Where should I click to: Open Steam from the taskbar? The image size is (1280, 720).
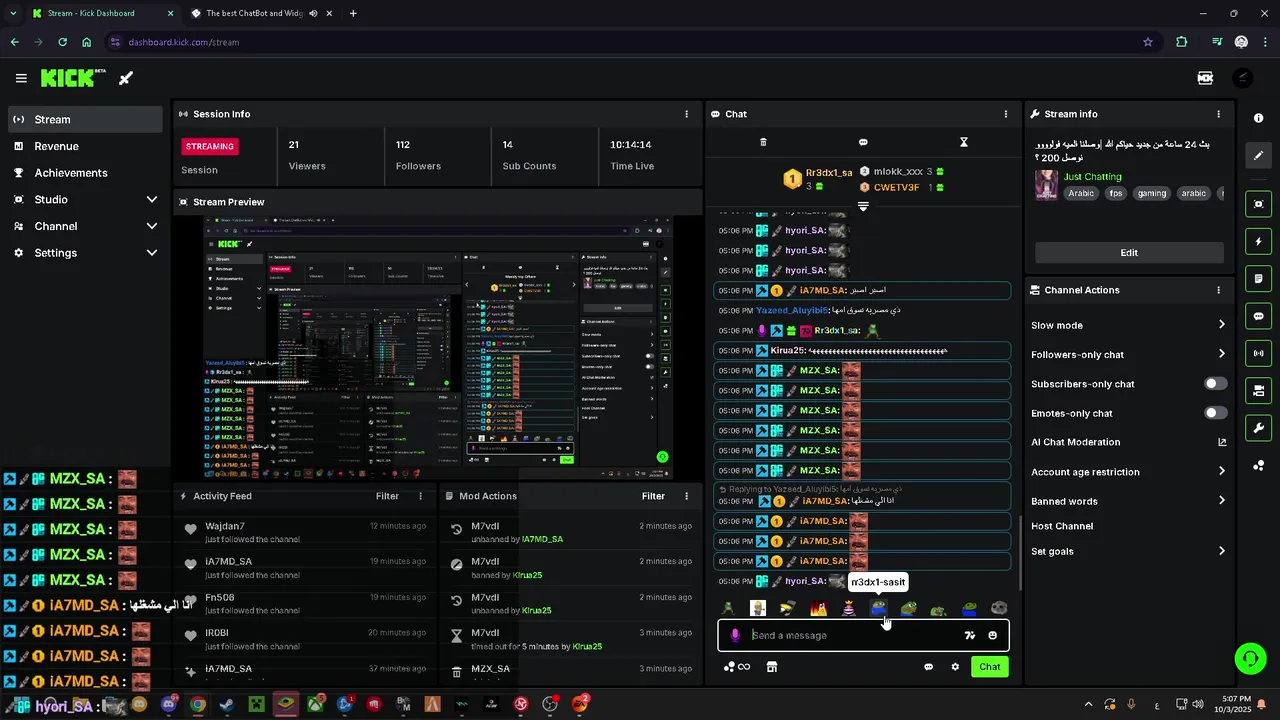(227, 705)
